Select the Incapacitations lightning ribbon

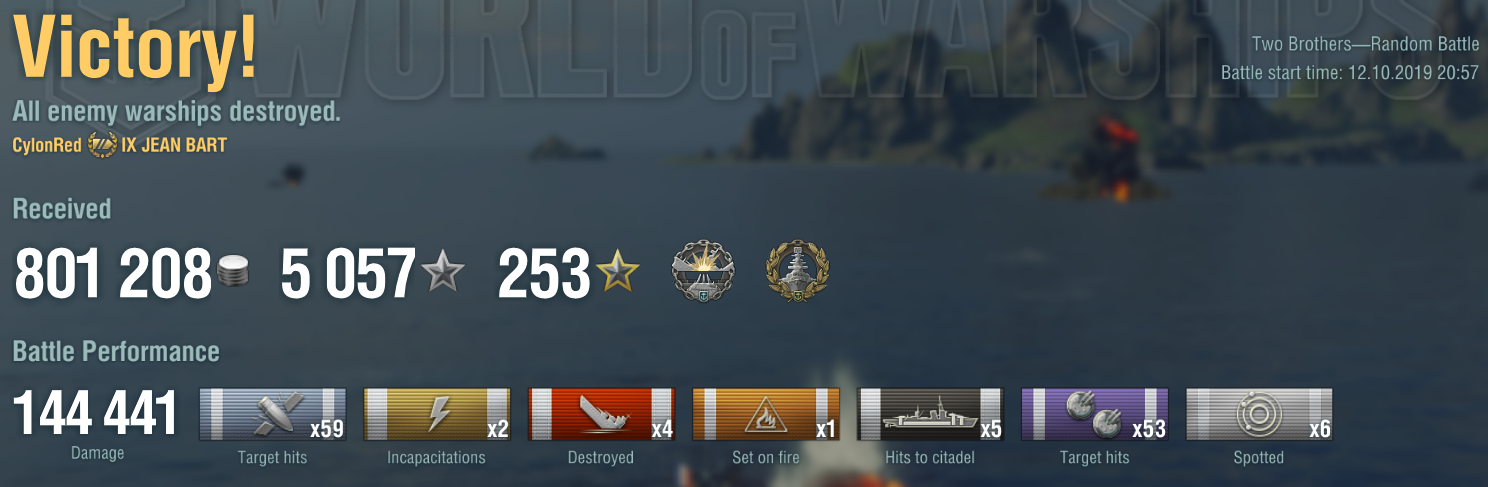click(437, 414)
